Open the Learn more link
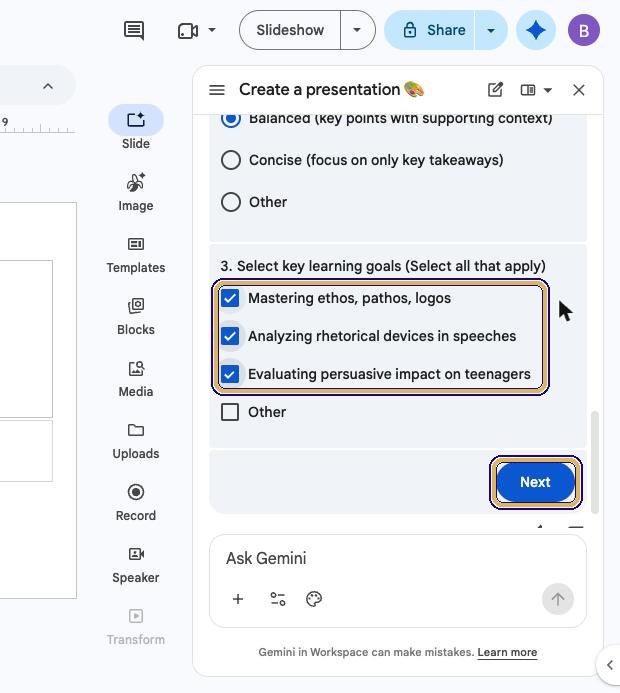 tap(507, 652)
